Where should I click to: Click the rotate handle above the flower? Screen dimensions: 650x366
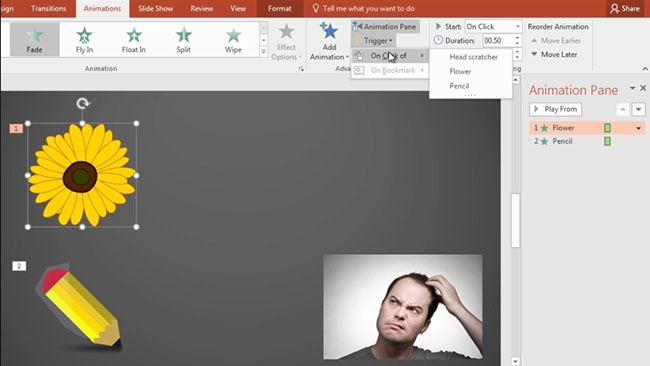point(83,103)
